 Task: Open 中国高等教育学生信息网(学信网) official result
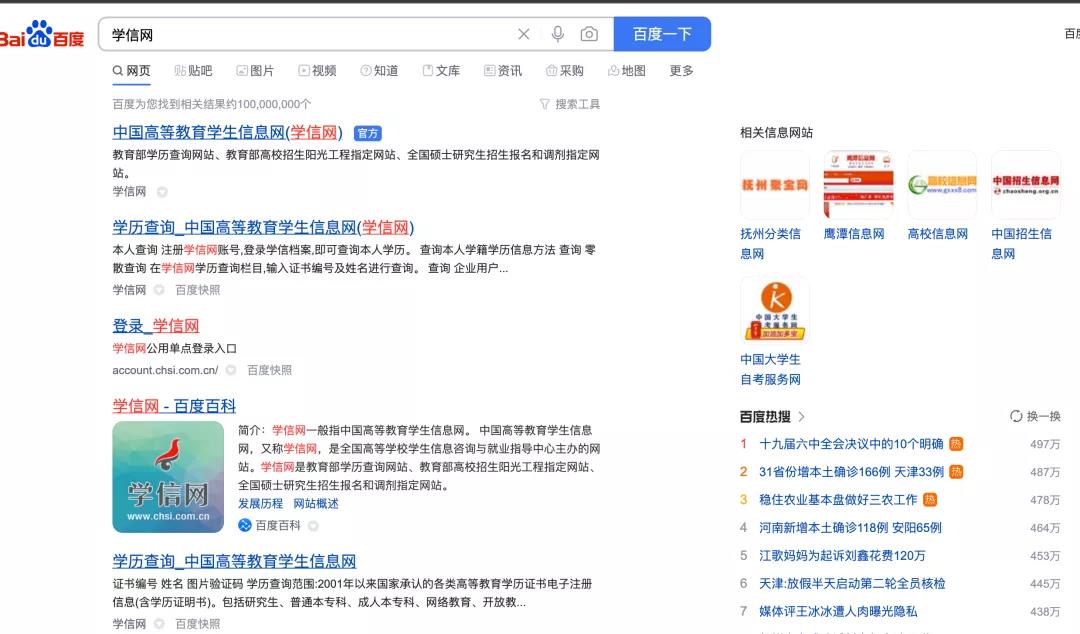(227, 132)
